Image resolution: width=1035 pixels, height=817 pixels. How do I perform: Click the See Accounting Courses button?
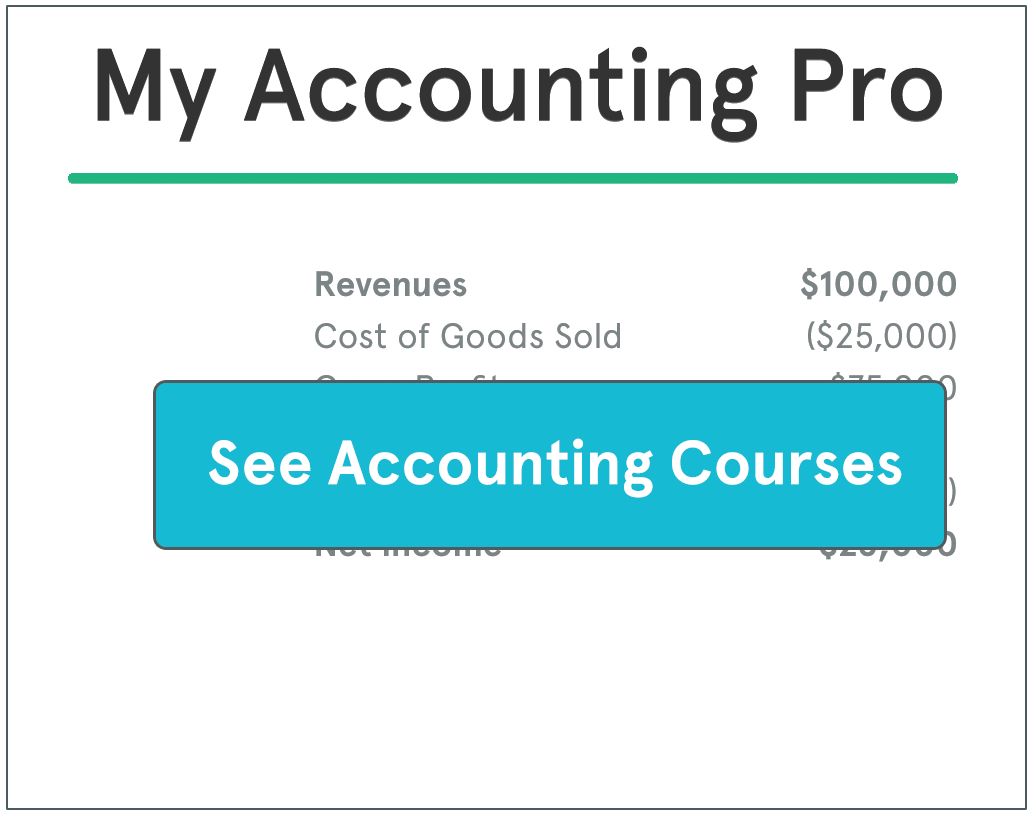point(549,464)
